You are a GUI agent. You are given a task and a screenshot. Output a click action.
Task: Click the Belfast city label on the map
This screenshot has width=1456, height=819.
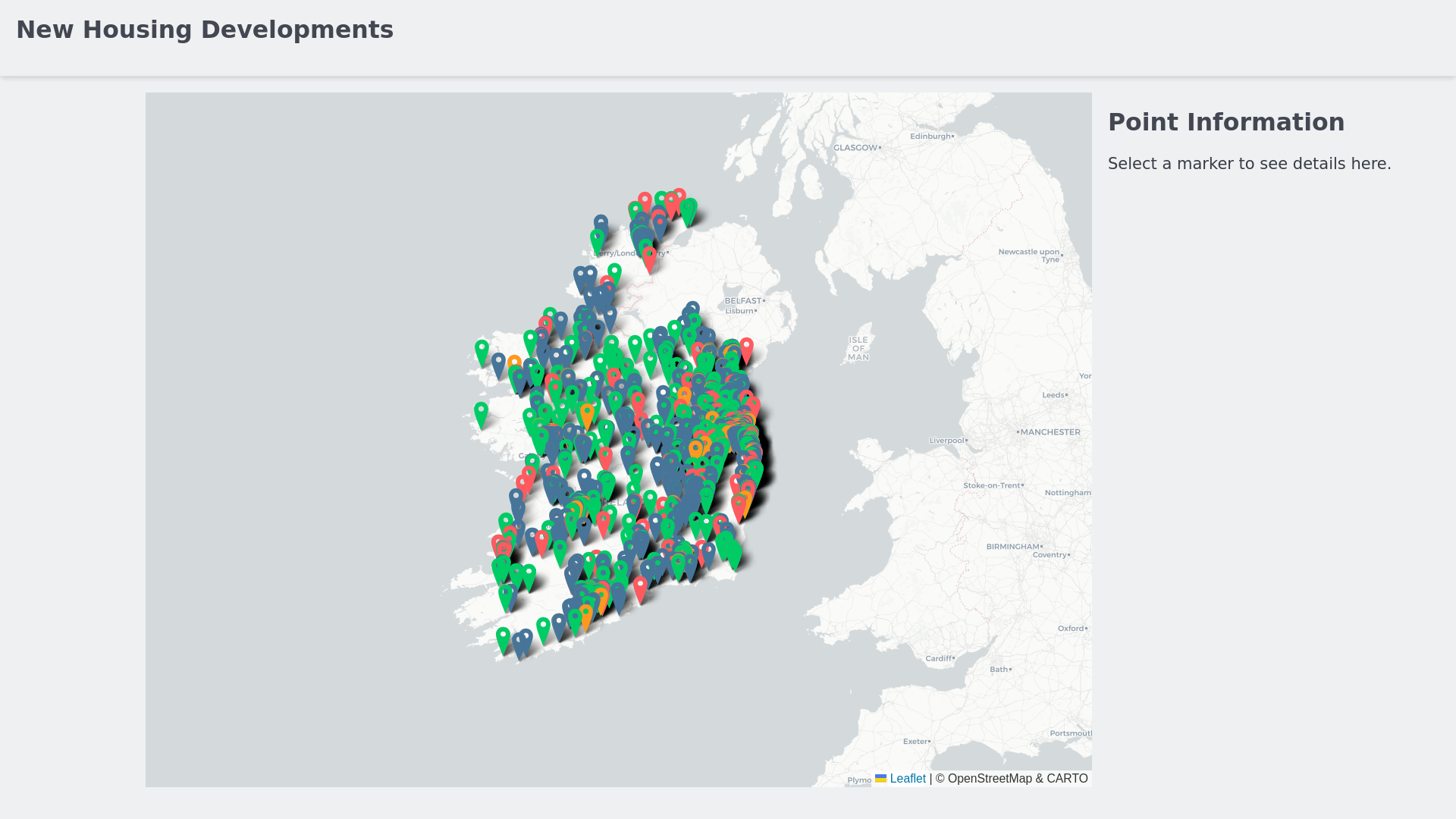point(742,301)
